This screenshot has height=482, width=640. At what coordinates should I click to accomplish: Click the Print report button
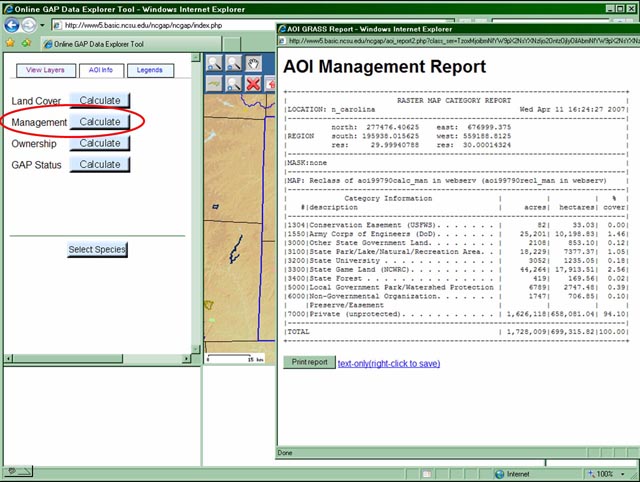(309, 362)
